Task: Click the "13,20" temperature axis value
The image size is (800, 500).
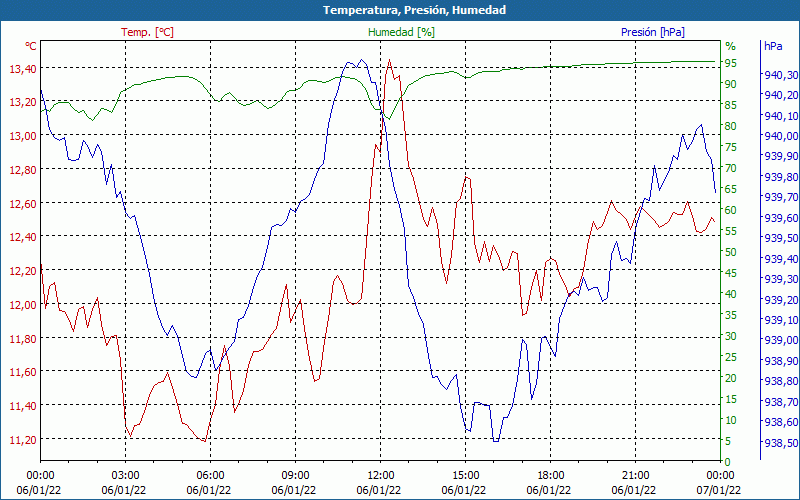Action: pyautogui.click(x=23, y=102)
